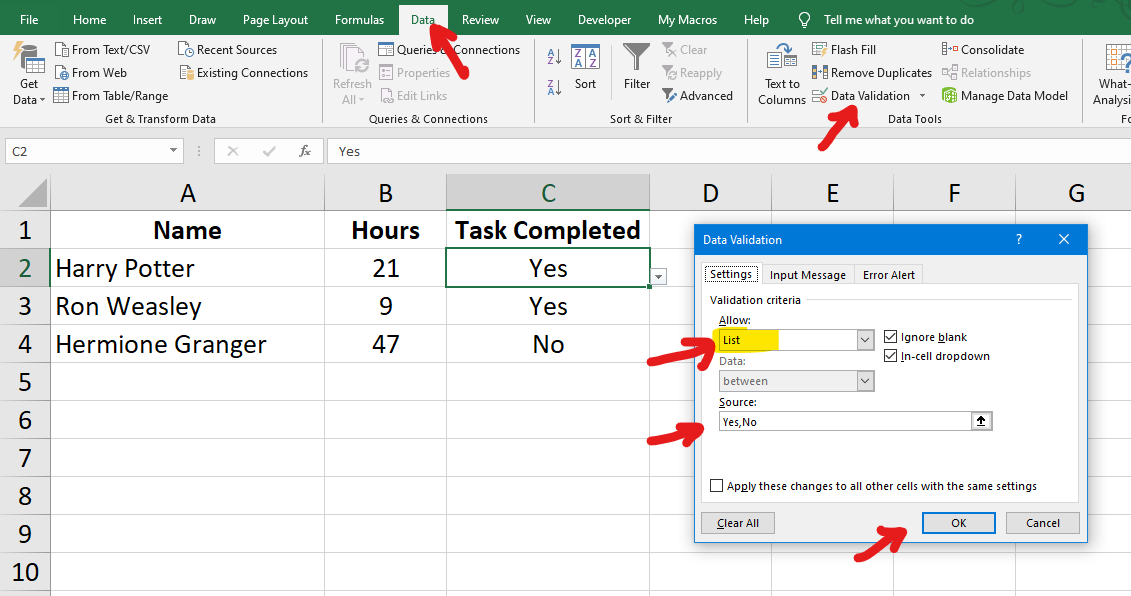Open Recent Sources
This screenshot has width=1131, height=596.
228,50
